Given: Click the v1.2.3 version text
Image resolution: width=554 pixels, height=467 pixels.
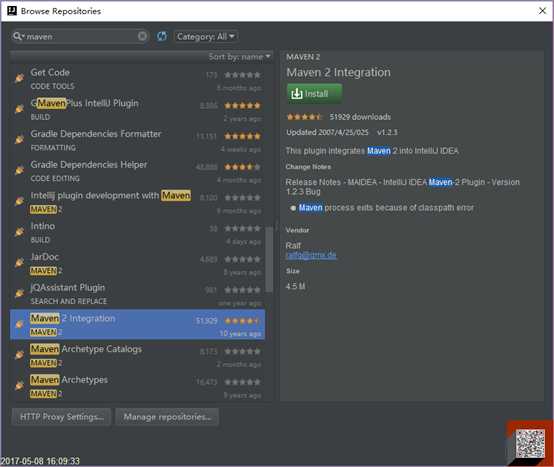Looking at the screenshot, I should pos(387,132).
